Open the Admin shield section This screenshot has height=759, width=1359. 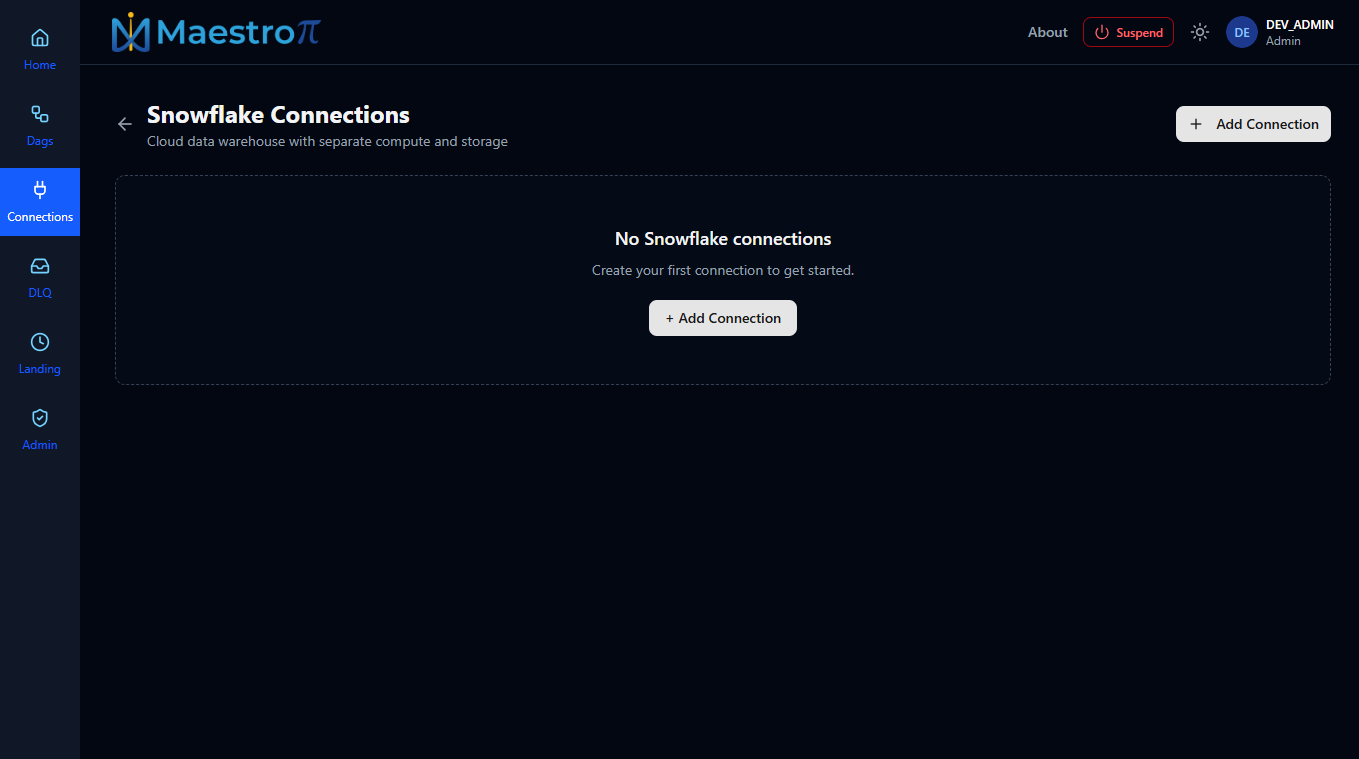pos(40,430)
